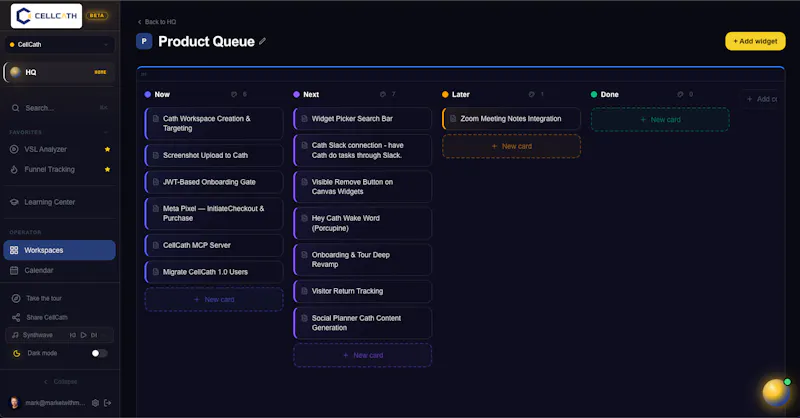Click the Dark mode moon icon
Viewport: 800px width, 418px height.
click(x=16, y=353)
